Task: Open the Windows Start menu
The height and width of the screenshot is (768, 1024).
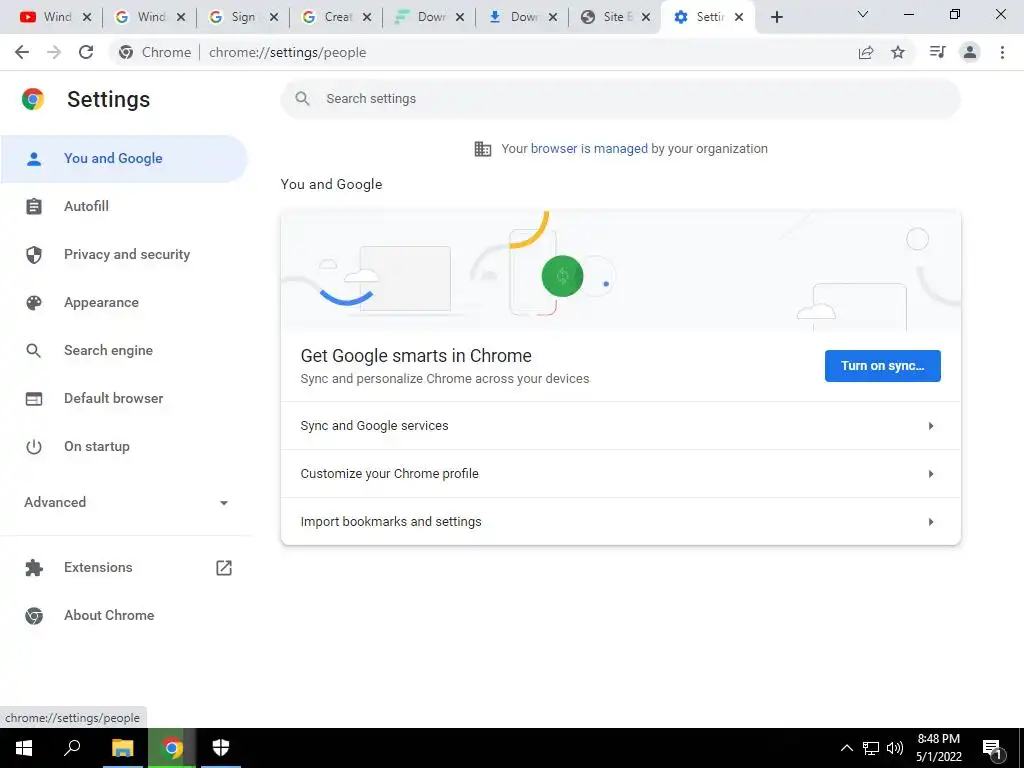Action: pos(24,748)
